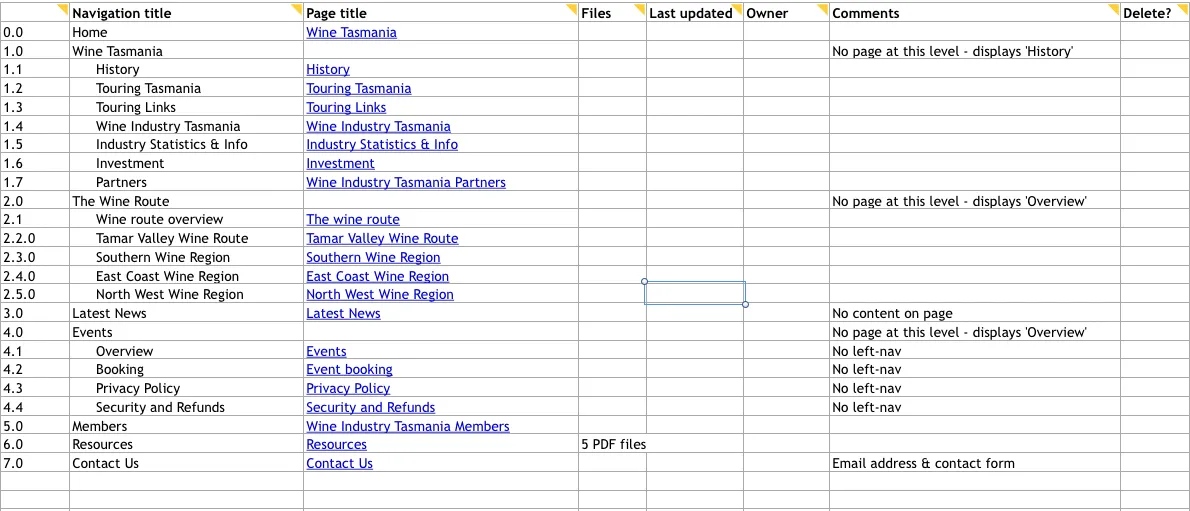Select the 'Last updated' header cell

(695, 13)
